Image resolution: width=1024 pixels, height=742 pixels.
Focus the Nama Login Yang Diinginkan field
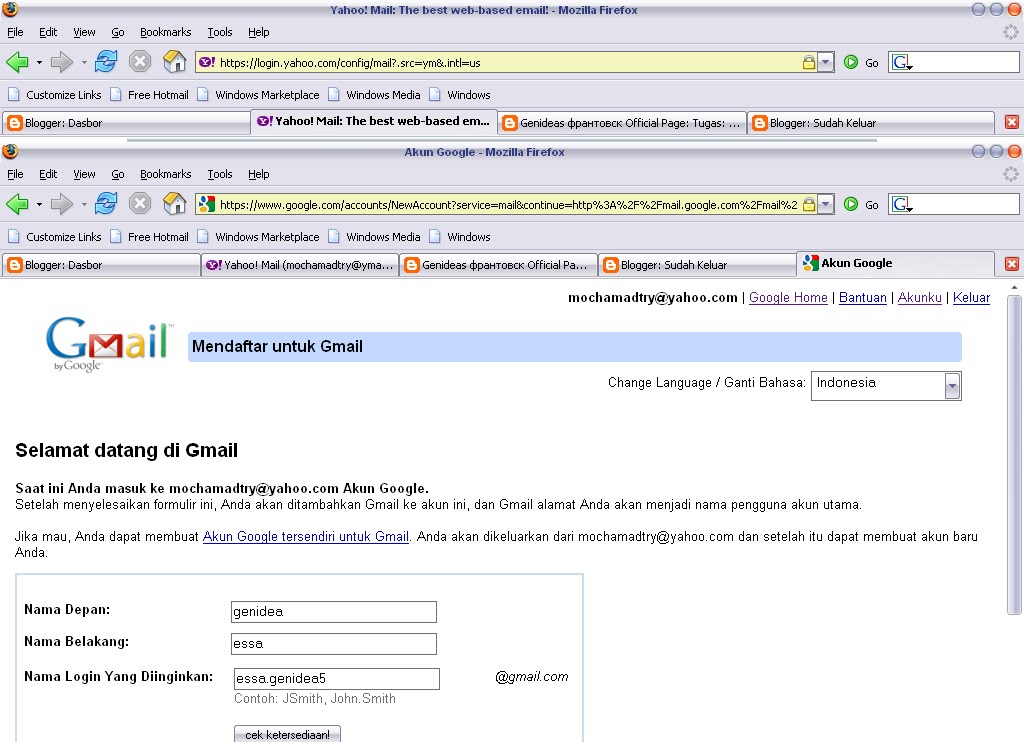click(x=337, y=678)
